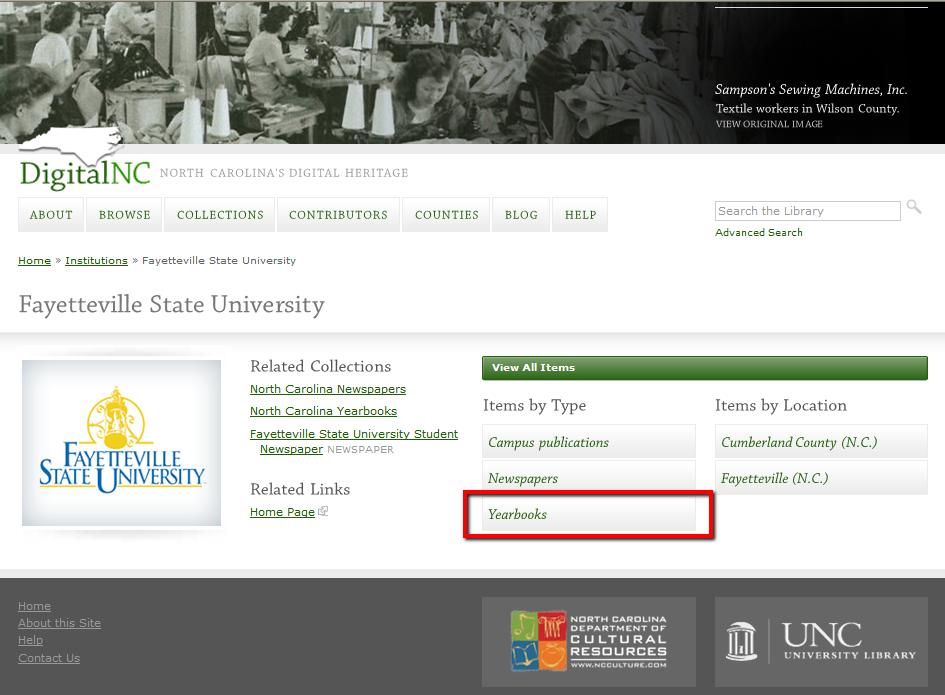Open Yearbooks under Items by Type

coord(517,514)
